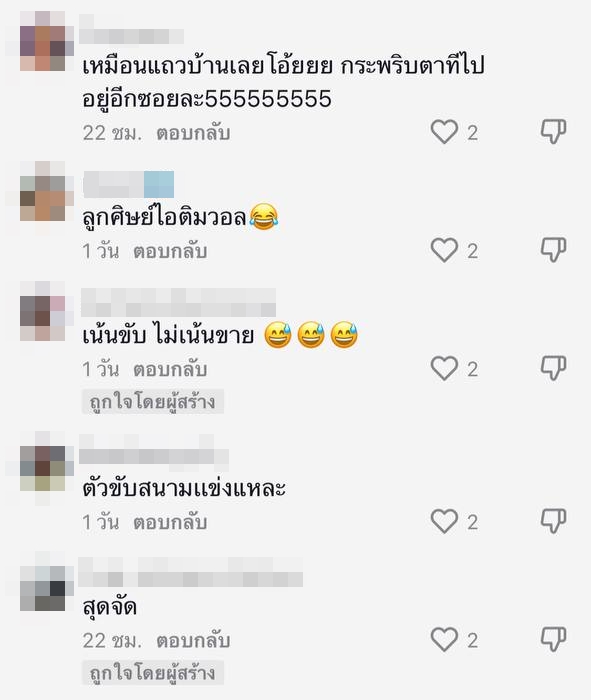Like the comment ending with 555555555
591x700 pixels.
coord(444,132)
